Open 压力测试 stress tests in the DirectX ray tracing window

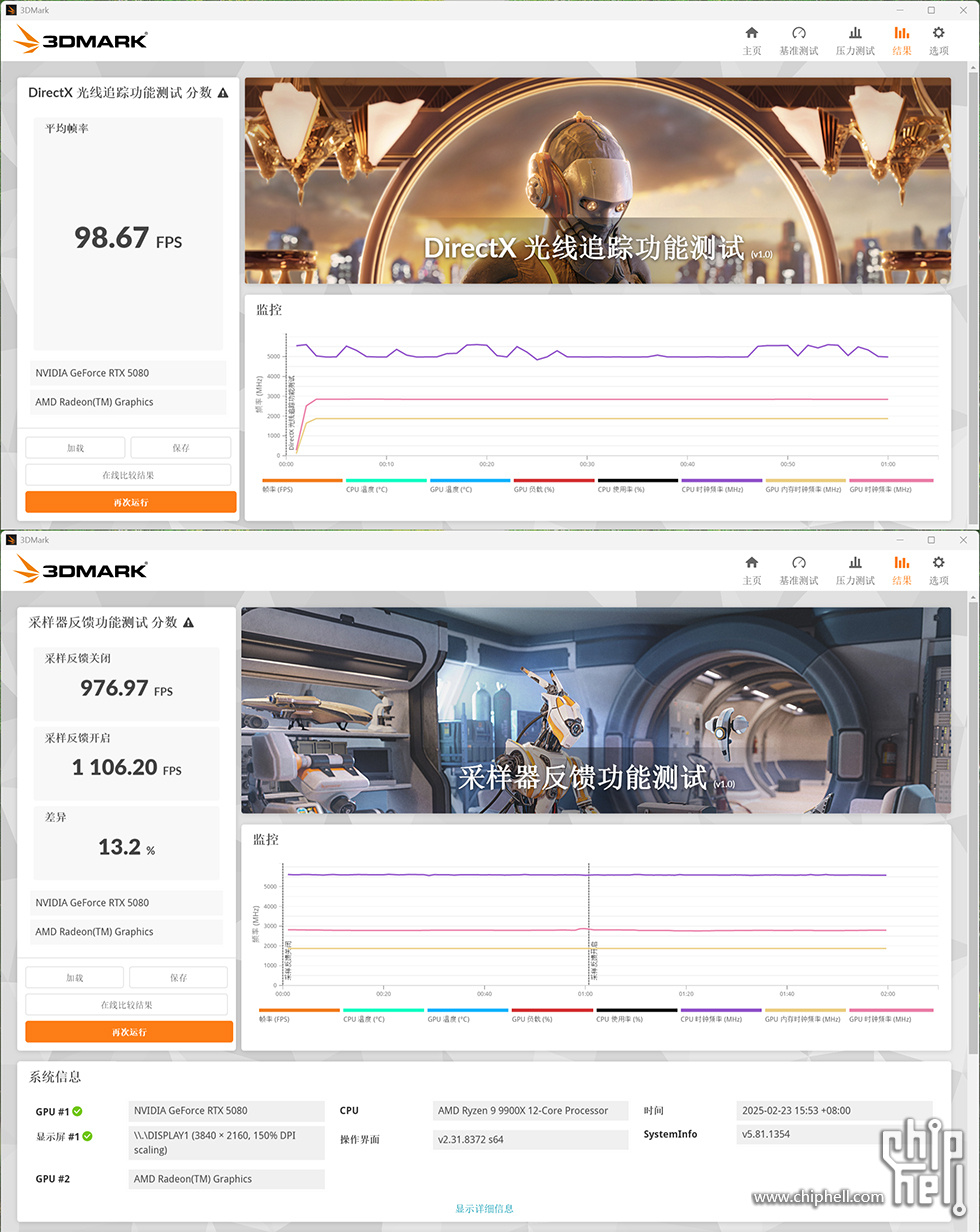coord(855,40)
